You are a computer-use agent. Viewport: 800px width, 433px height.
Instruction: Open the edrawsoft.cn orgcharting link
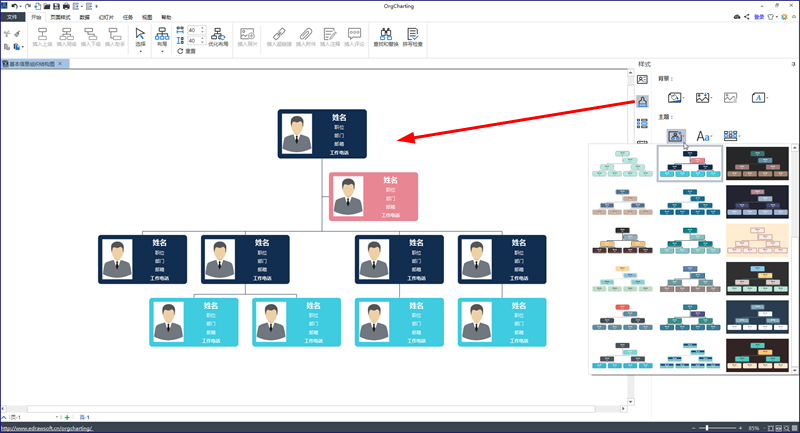tap(46, 428)
